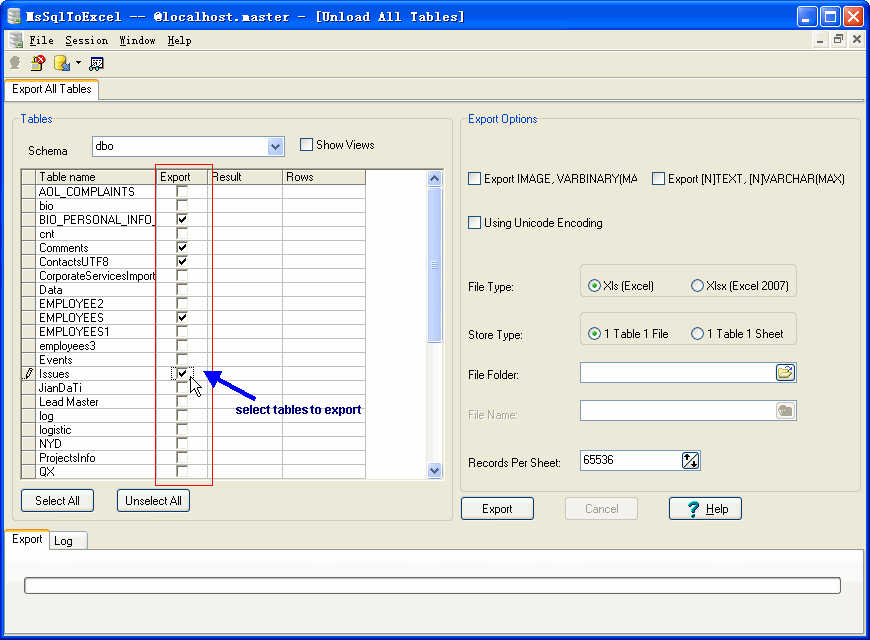Image resolution: width=870 pixels, height=640 pixels.
Task: Click the document icon beside File menu
Action: (16, 40)
